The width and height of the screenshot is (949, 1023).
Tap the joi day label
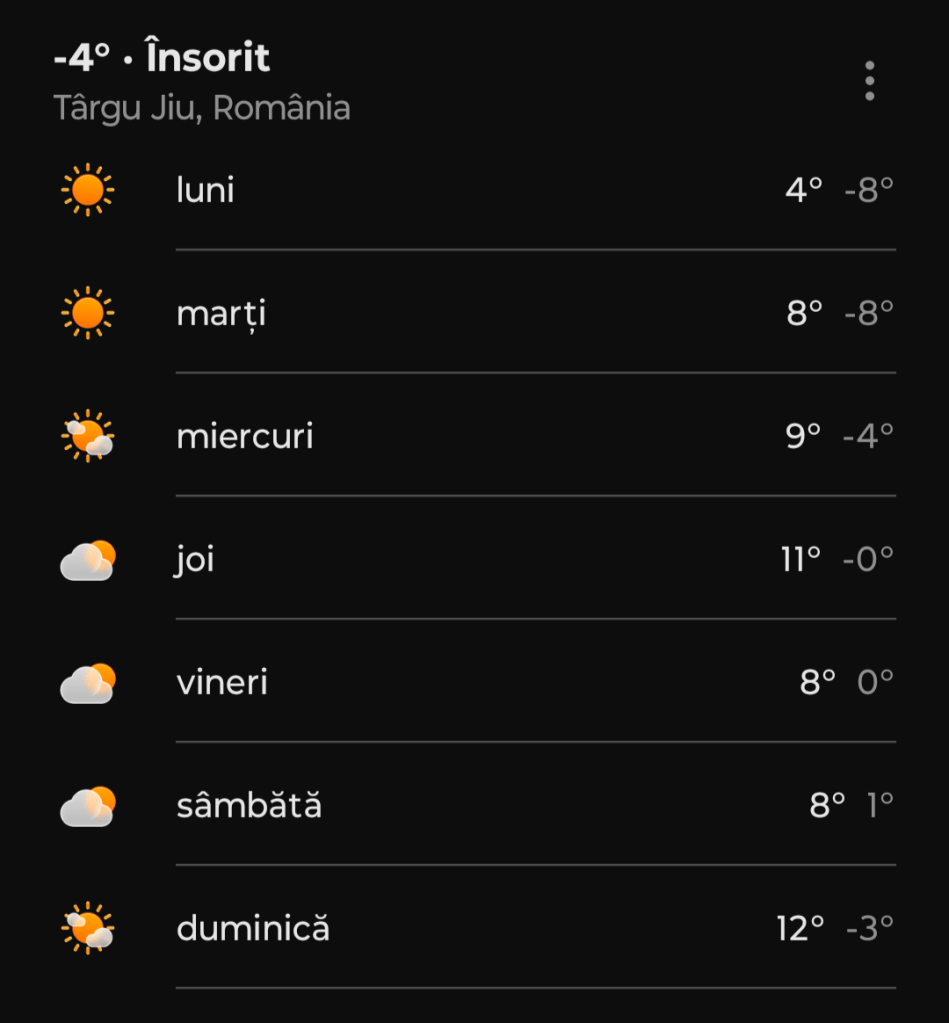(x=195, y=560)
